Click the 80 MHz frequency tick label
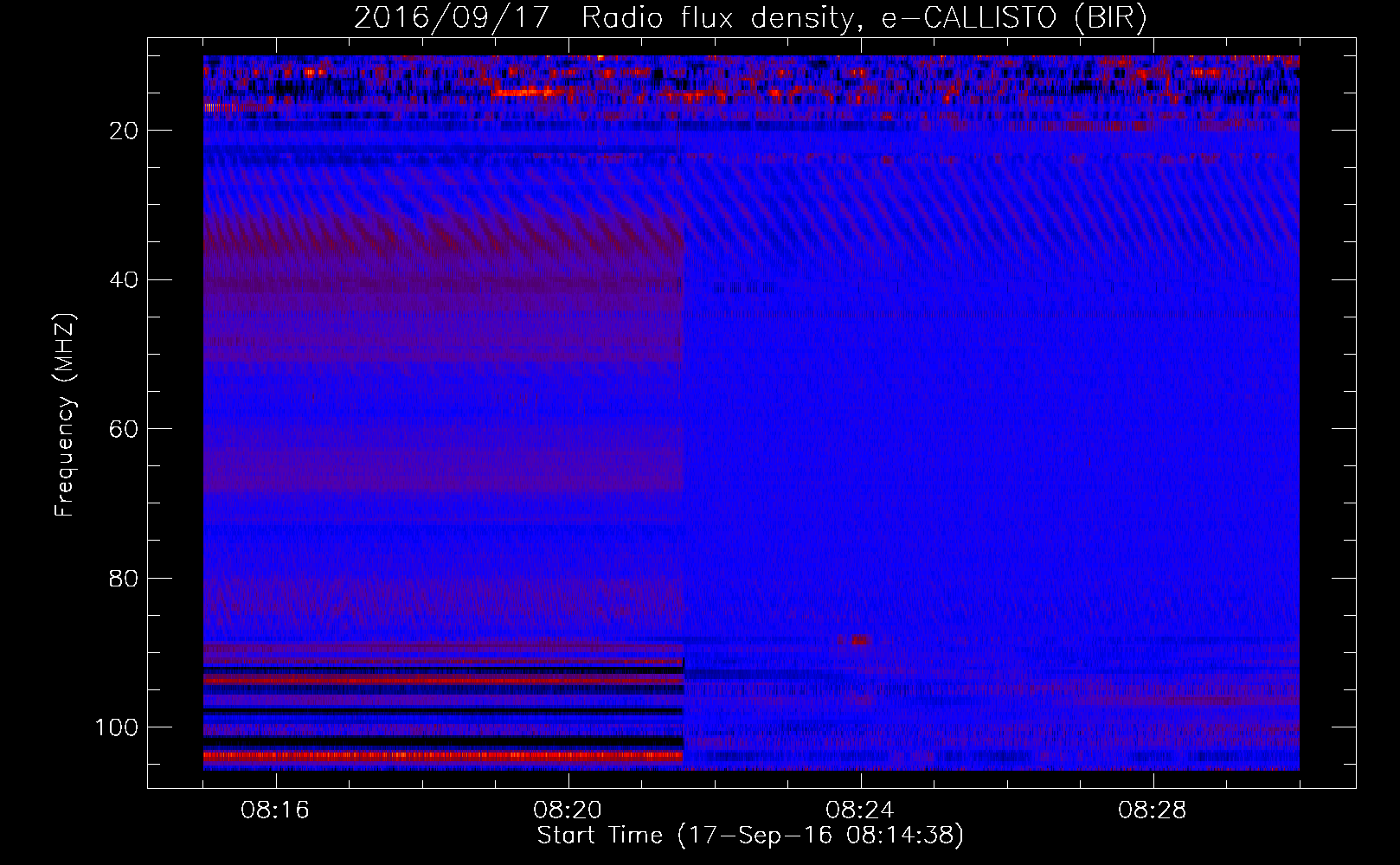 [x=125, y=578]
